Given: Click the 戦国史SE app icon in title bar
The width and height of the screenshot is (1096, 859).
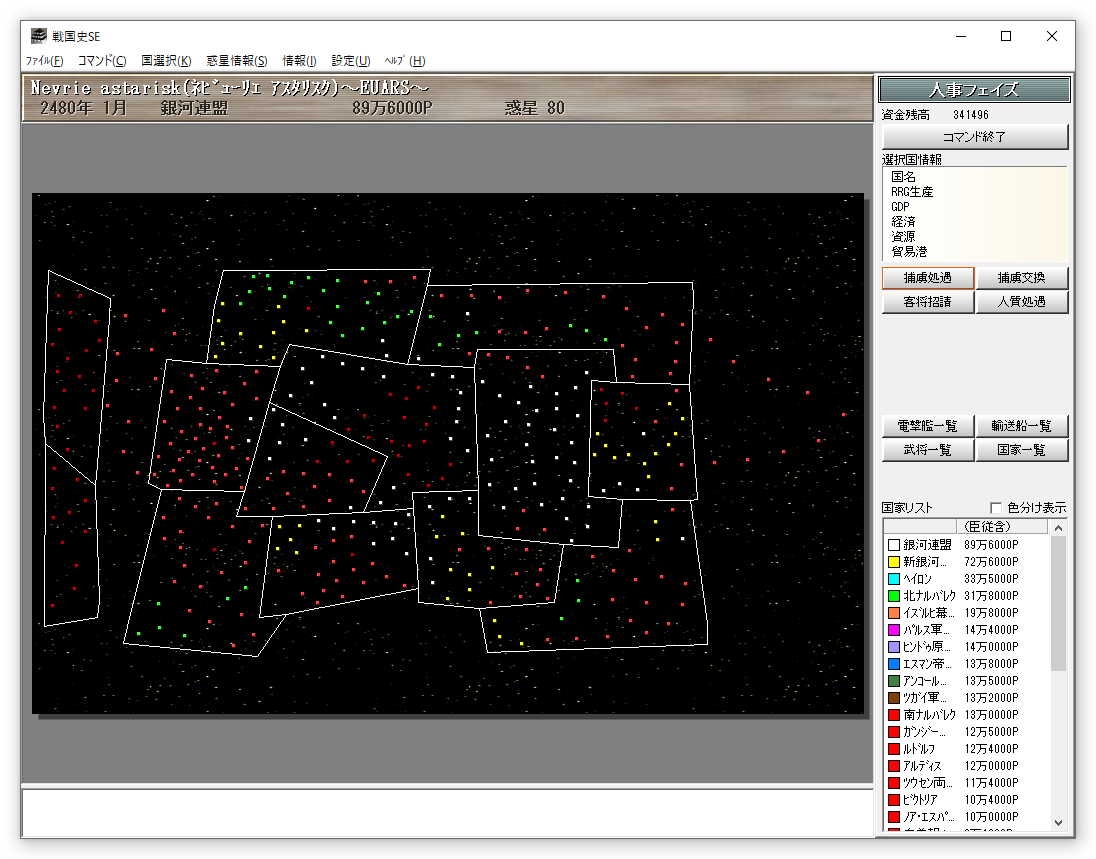Looking at the screenshot, I should 39,37.
